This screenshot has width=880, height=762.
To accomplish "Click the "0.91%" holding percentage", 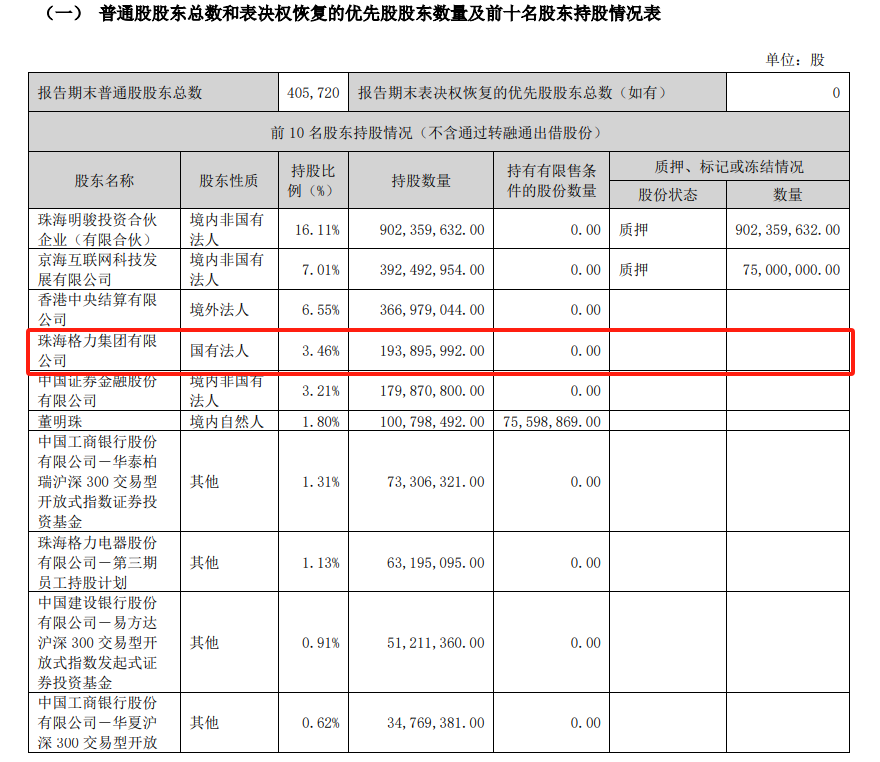I will (x=321, y=642).
